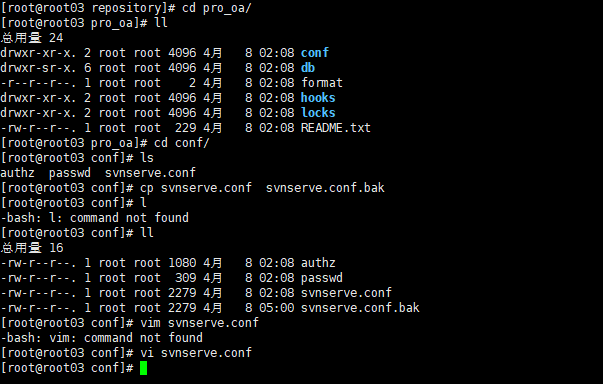Screen dimensions: 603x384
Task: Click authz in the ls output line
Action: 18,173
